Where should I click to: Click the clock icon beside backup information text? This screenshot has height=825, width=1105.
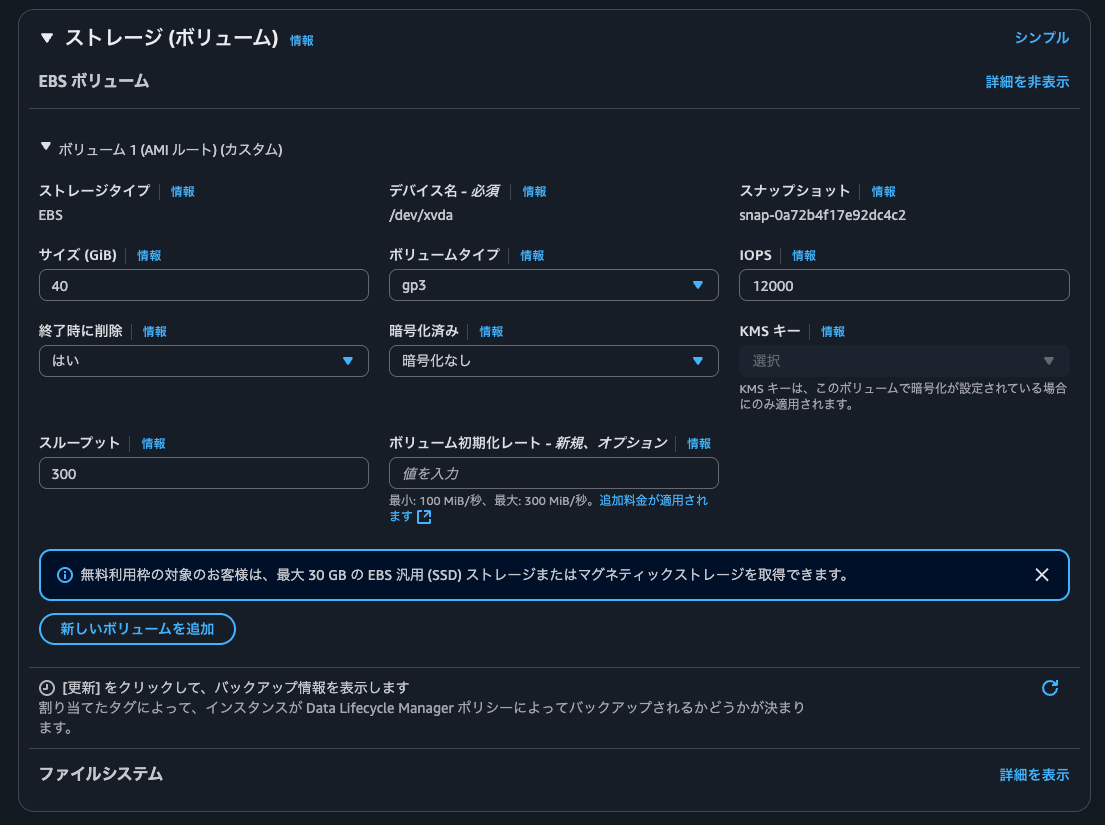pos(47,688)
